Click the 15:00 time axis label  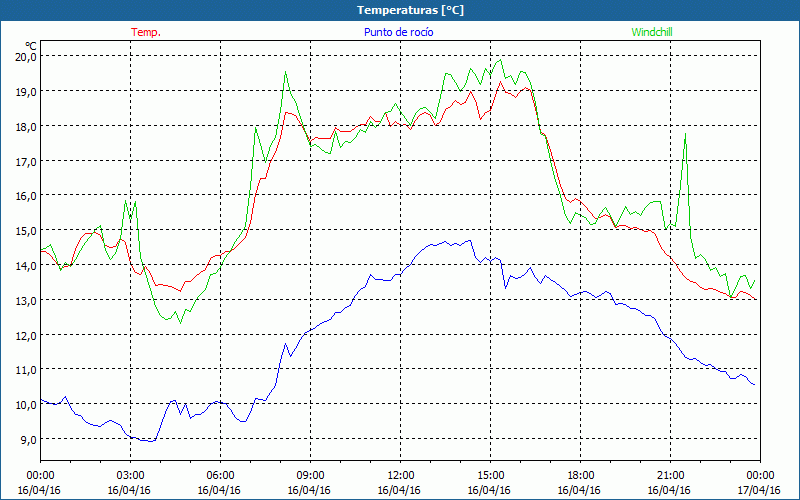490,476
